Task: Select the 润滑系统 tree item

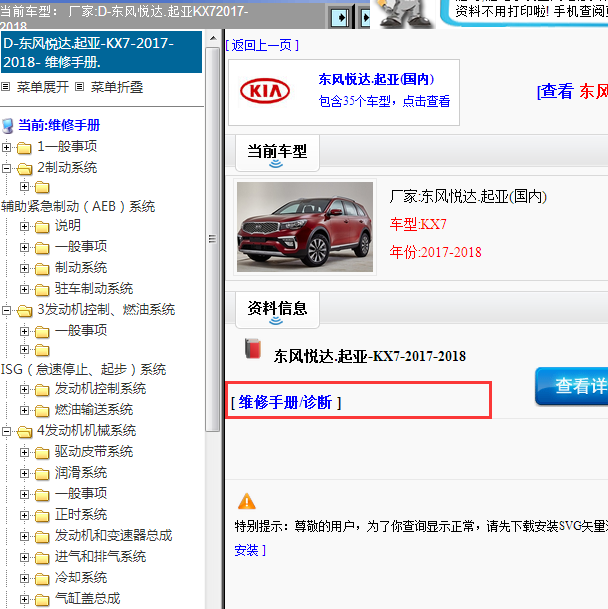Action: 81,473
